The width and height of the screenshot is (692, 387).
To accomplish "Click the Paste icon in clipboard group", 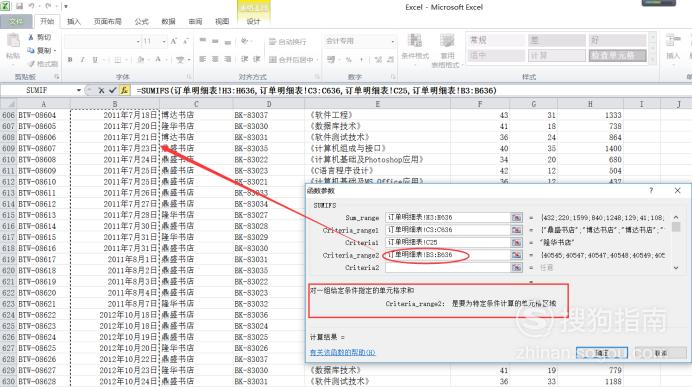I will (13, 41).
